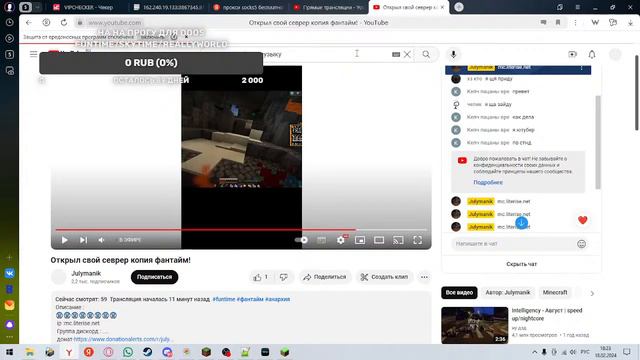Bookmark this page in browser
This screenshot has width=640, height=360.
click(x=558, y=22)
